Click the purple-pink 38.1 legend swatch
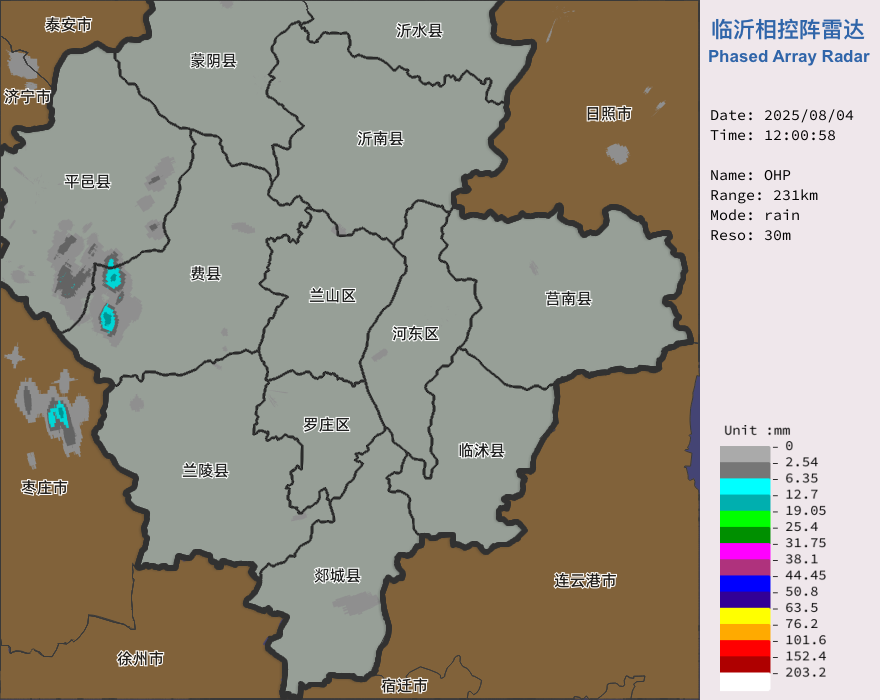880x700 pixels. pos(745,568)
